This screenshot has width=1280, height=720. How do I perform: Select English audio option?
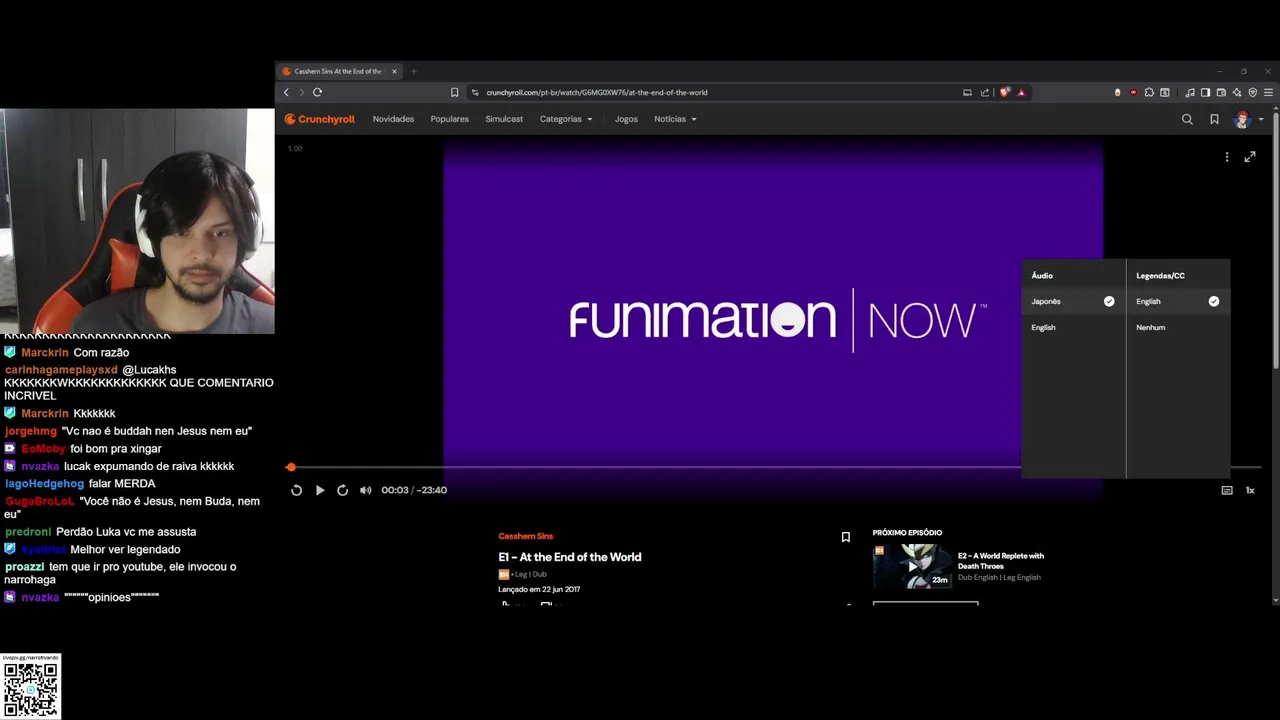(1073, 327)
